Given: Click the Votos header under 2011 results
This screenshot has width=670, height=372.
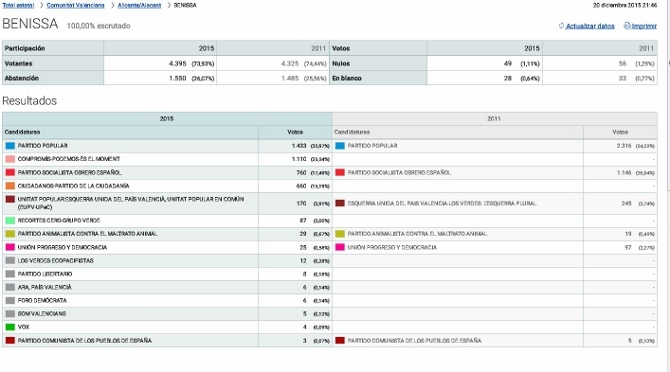Looking at the screenshot, I should pyautogui.click(x=620, y=132).
